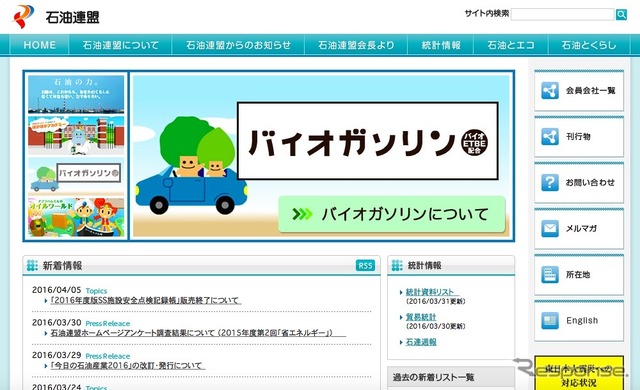Click バイオガソリンについて green button
This screenshot has width=640, height=390.
(x=391, y=214)
